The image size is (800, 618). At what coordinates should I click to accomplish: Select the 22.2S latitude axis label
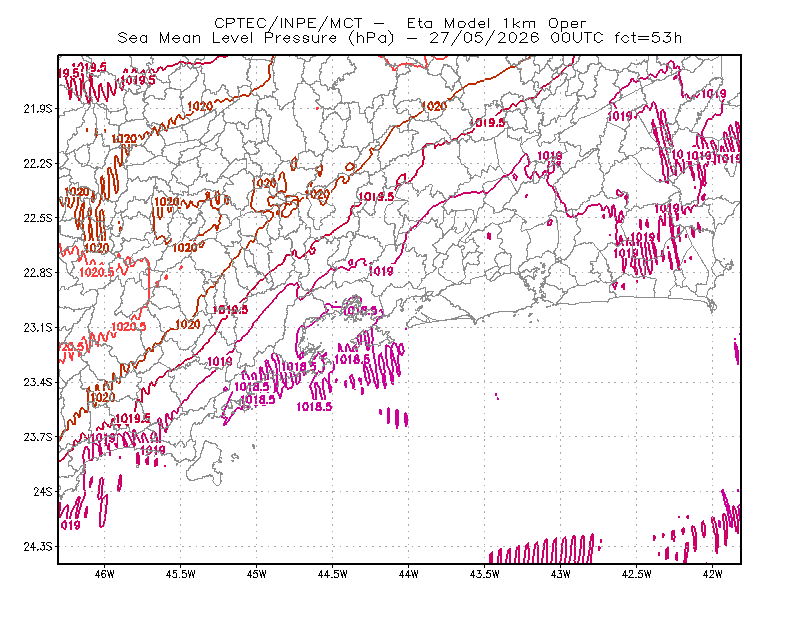(38, 163)
